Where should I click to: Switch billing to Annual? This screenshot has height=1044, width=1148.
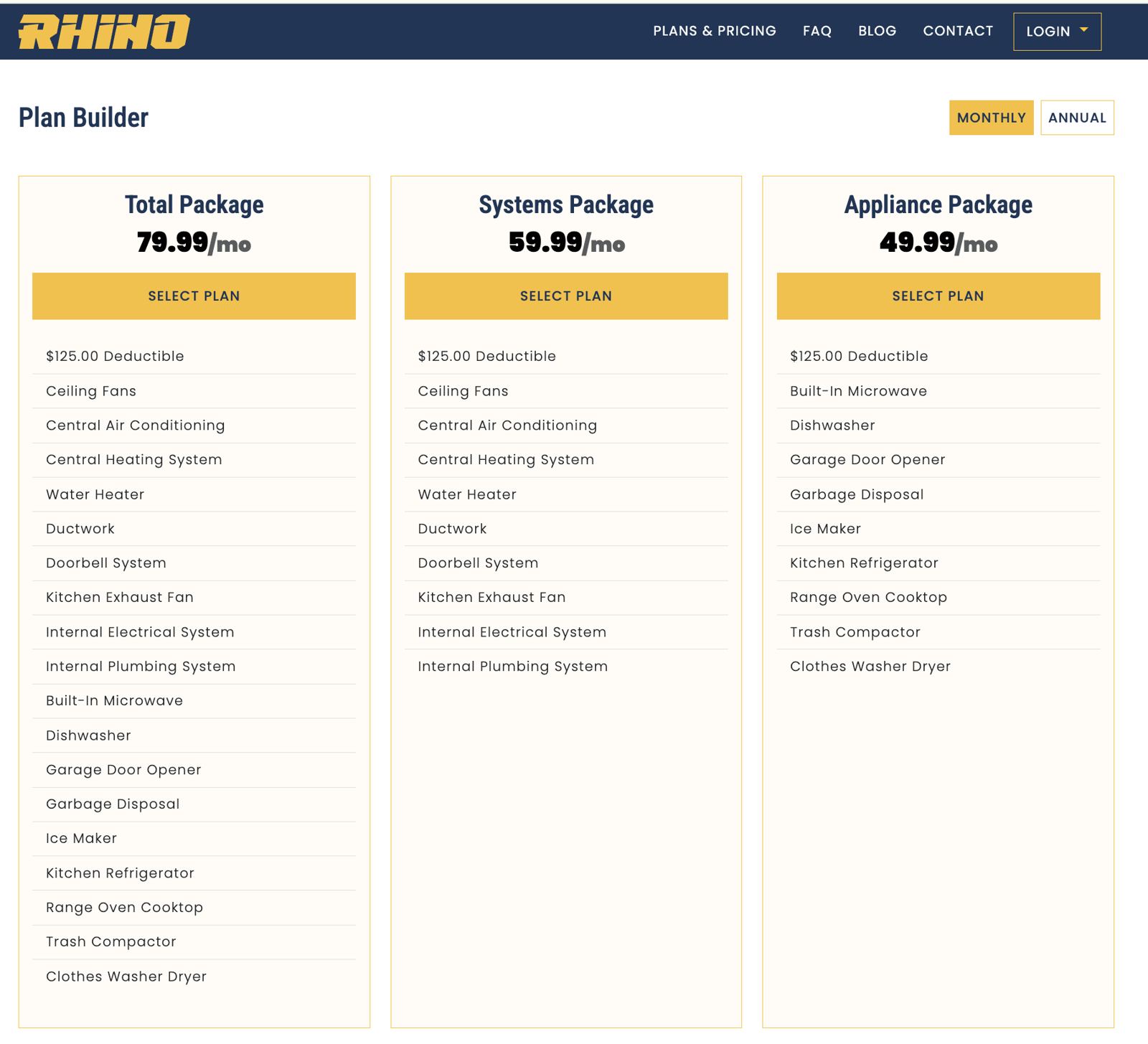(x=1077, y=118)
